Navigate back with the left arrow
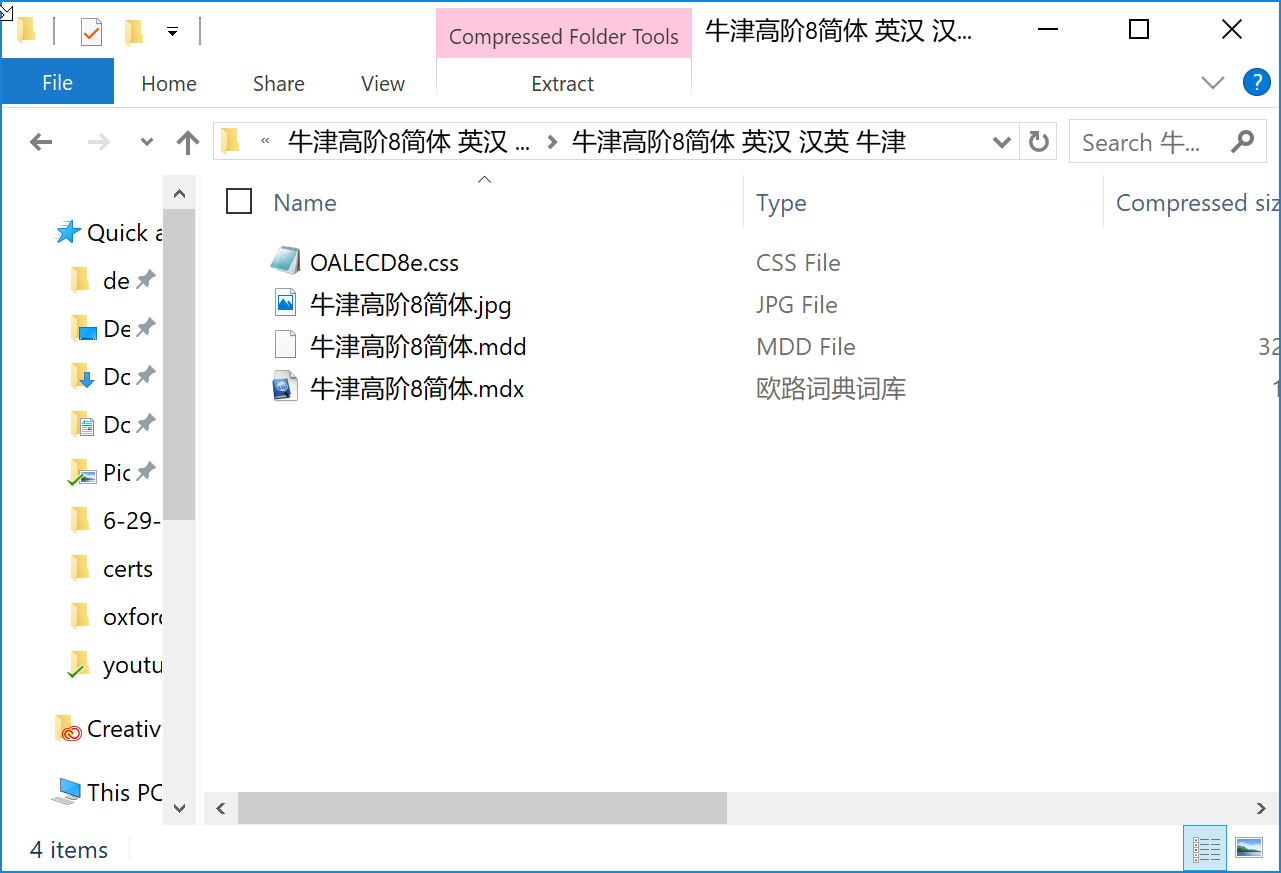Screen dimensions: 1281x873 click(x=41, y=142)
